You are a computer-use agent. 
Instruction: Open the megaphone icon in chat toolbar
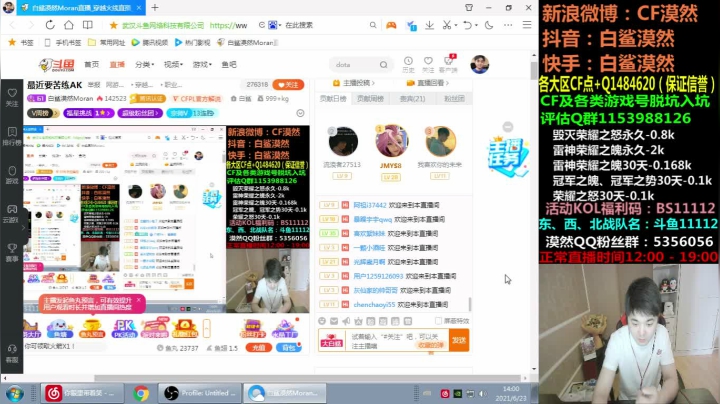(346, 321)
